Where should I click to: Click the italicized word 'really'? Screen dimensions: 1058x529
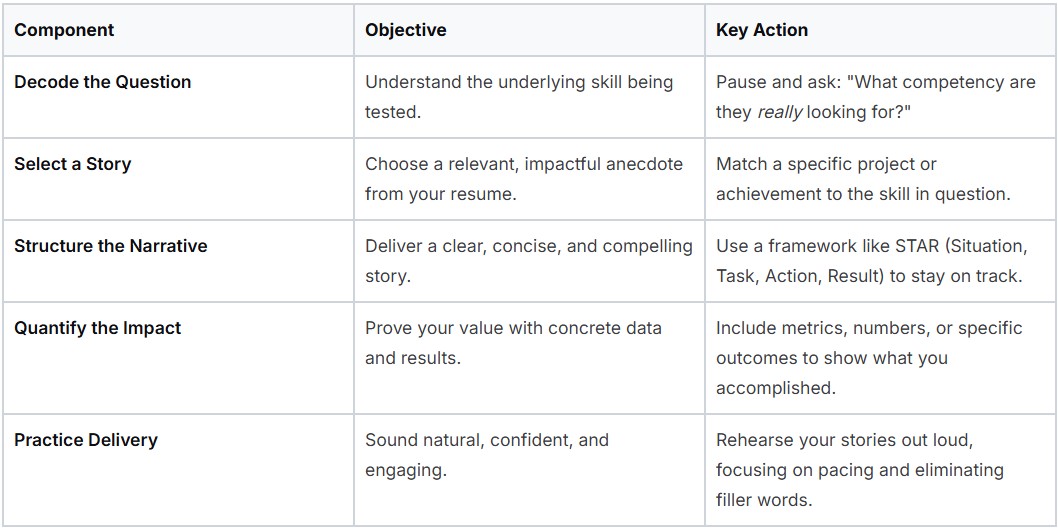coord(780,112)
